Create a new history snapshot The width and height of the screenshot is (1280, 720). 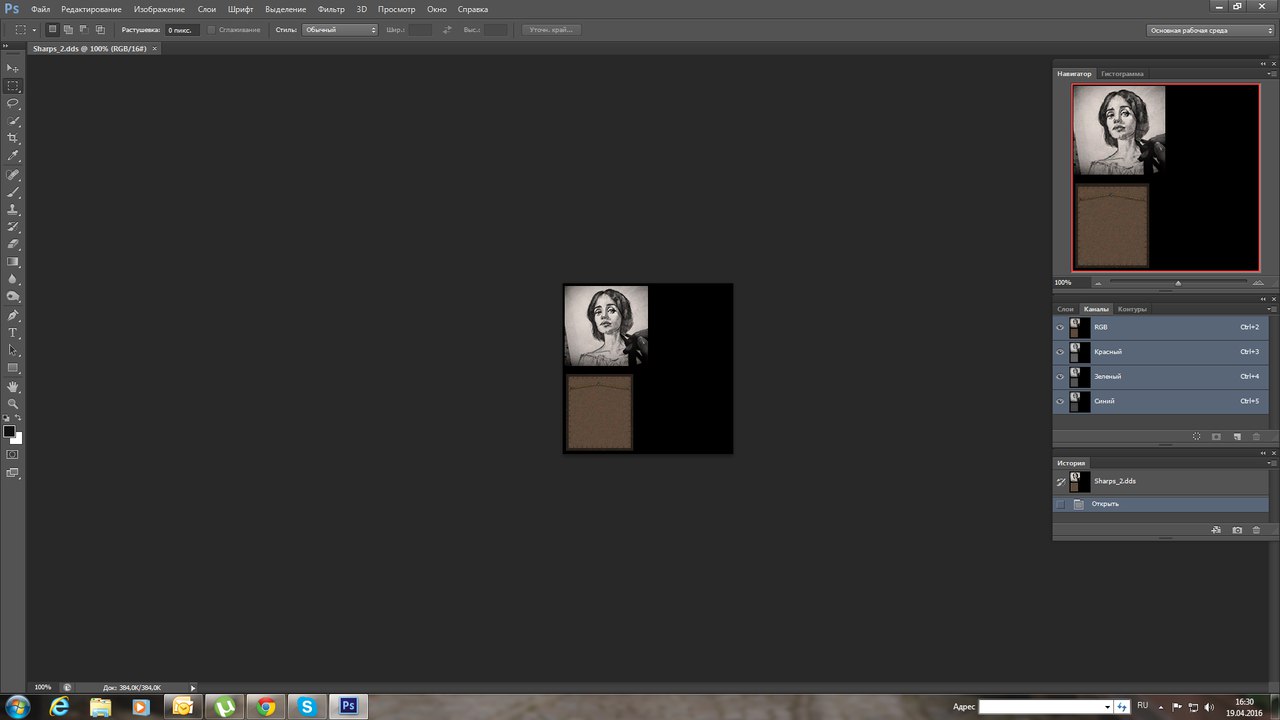tap(1237, 530)
